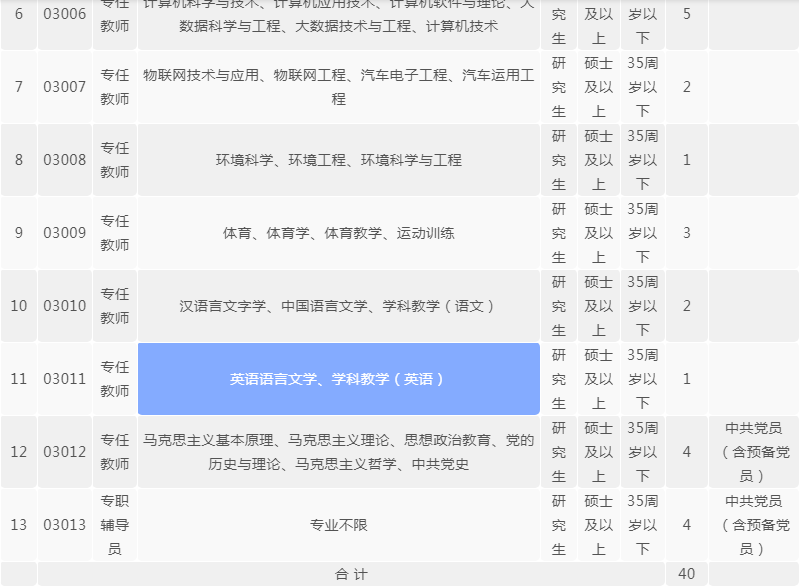The image size is (799, 586).
Task: Click headcount 4 in row 03012
Action: click(686, 451)
